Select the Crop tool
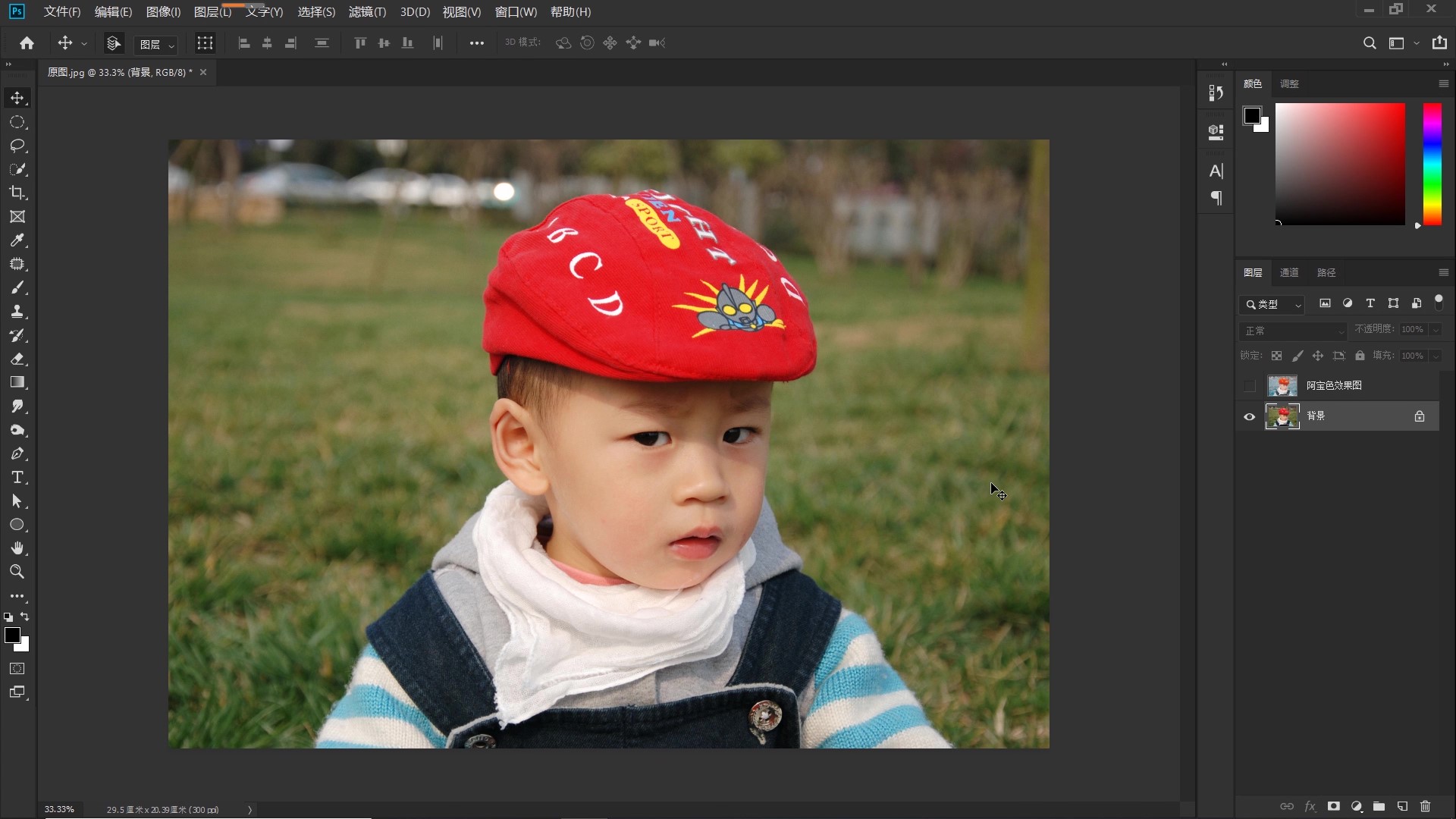The image size is (1456, 819). [17, 193]
